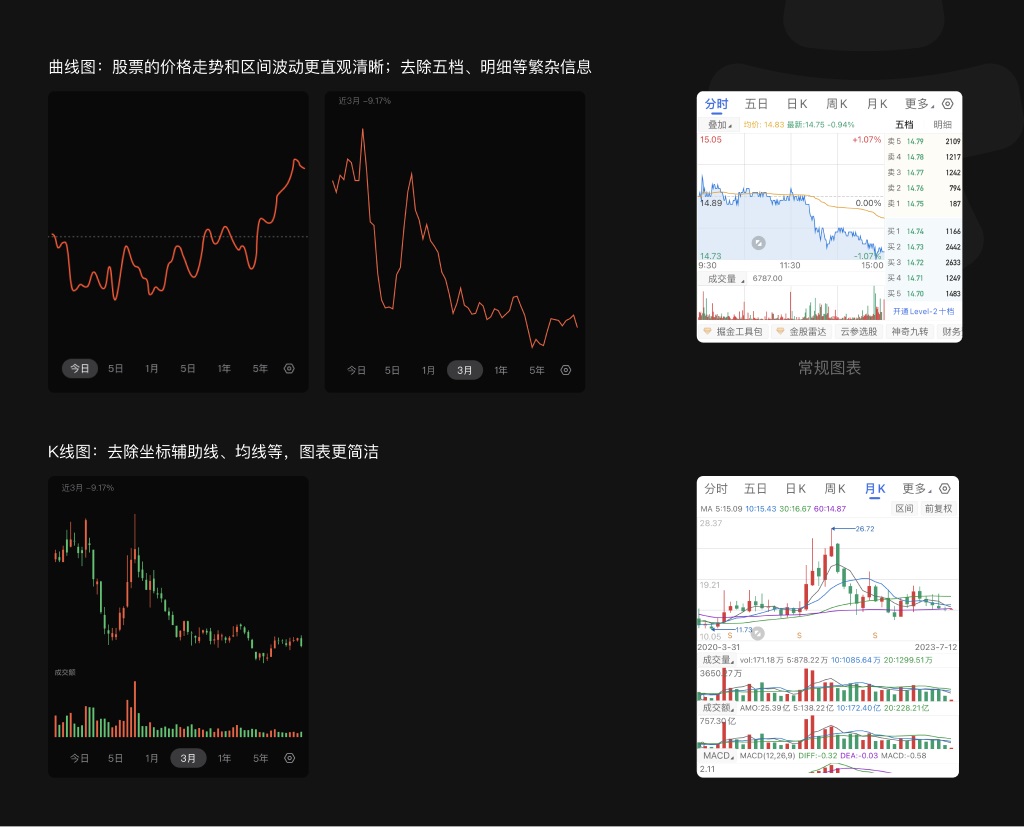Select 5年 tab in the 3月 curve chart
The height and width of the screenshot is (827, 1024).
(x=537, y=370)
